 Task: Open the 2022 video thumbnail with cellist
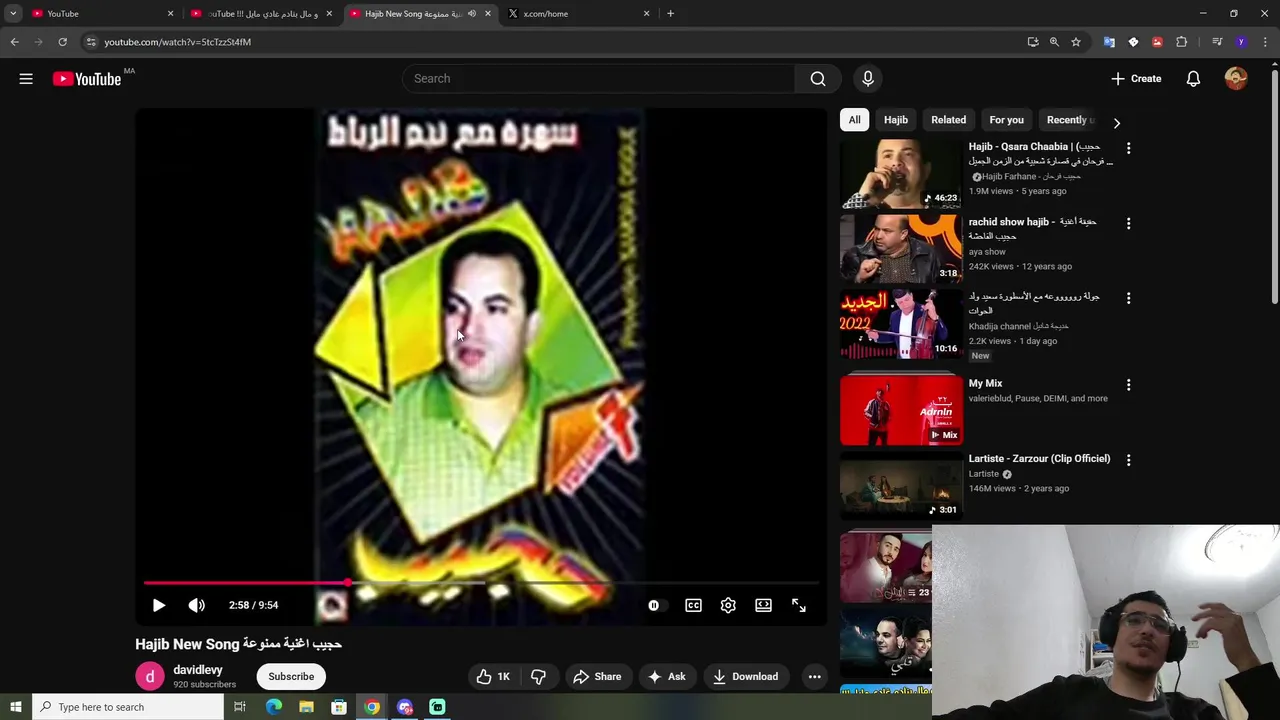pos(901,325)
